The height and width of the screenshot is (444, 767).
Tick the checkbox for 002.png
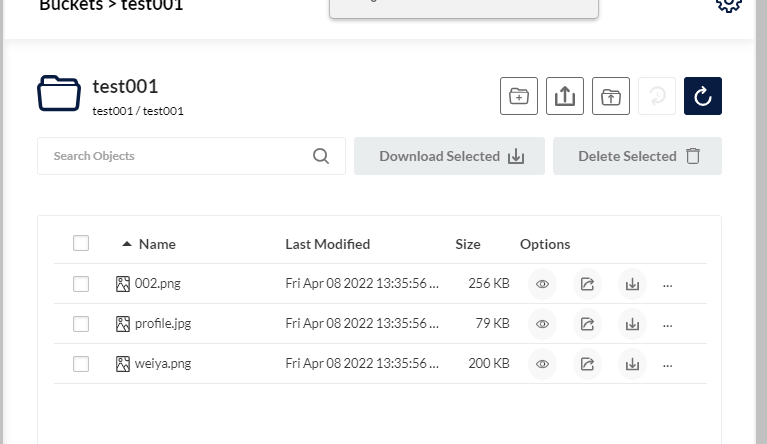coord(81,284)
